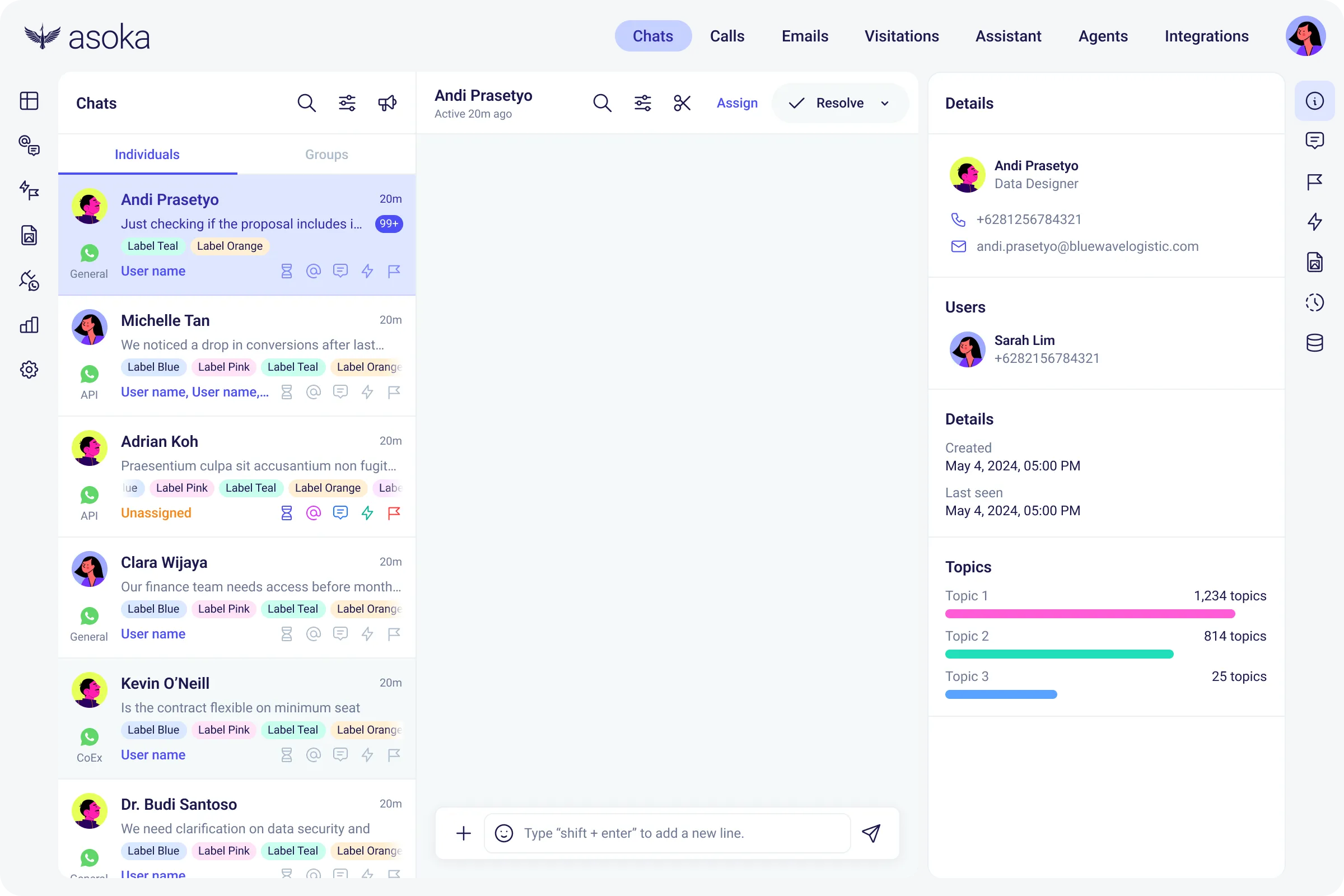Viewport: 1344px width, 896px height.
Task: Open the emoji picker smiley icon
Action: tap(503, 833)
